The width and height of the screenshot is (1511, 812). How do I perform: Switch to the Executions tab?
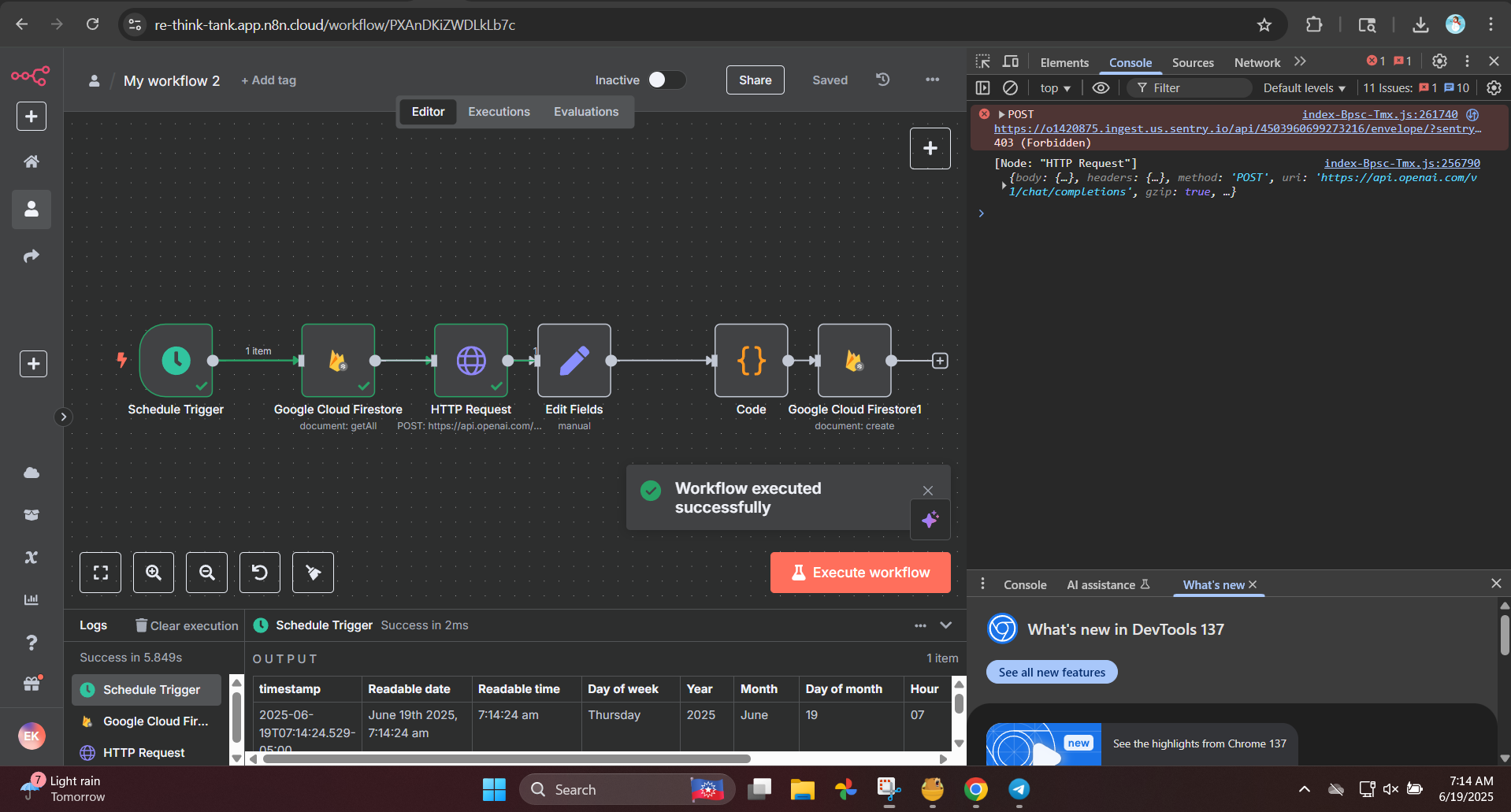click(x=499, y=112)
